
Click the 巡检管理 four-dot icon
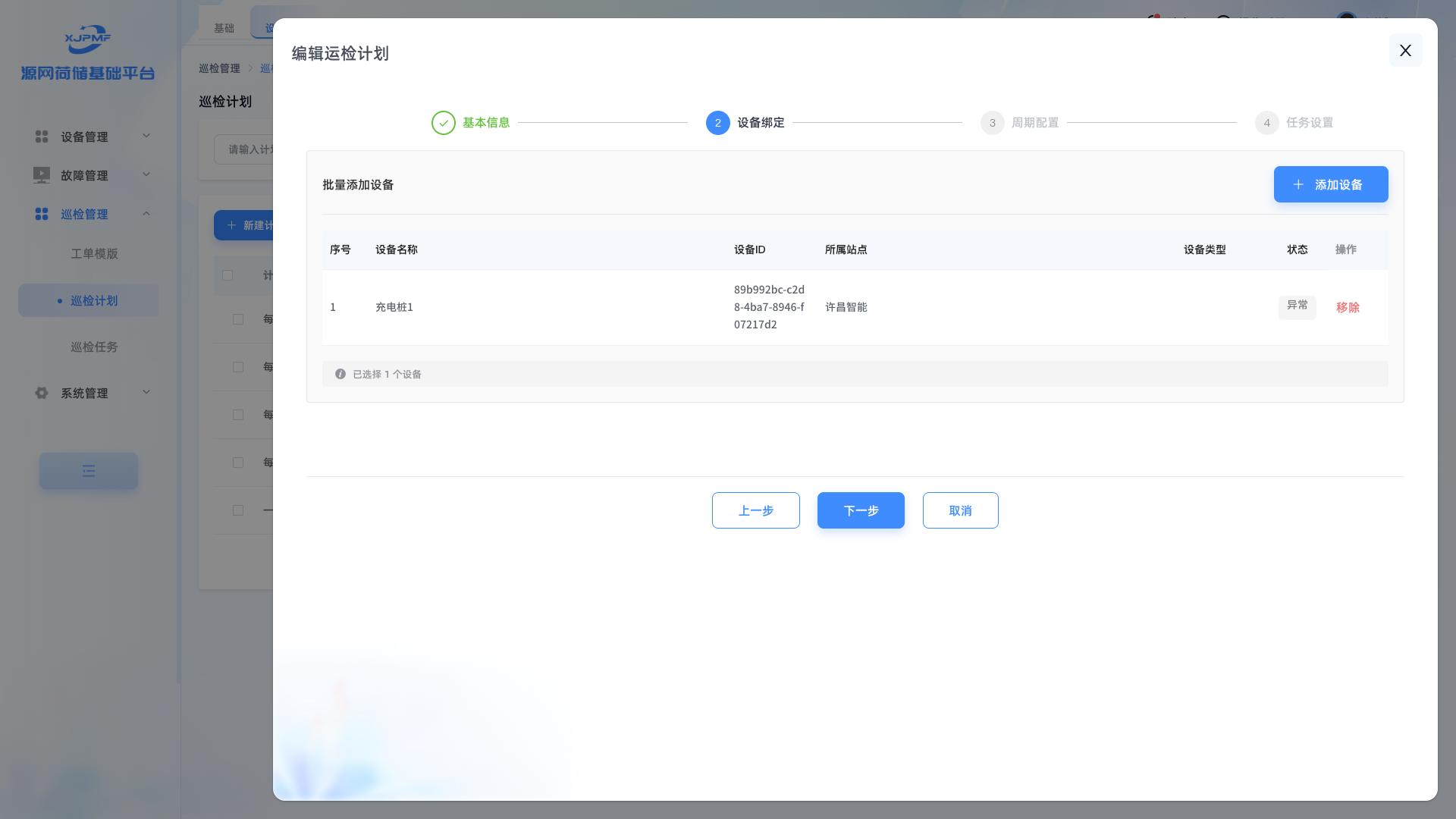[x=42, y=214]
